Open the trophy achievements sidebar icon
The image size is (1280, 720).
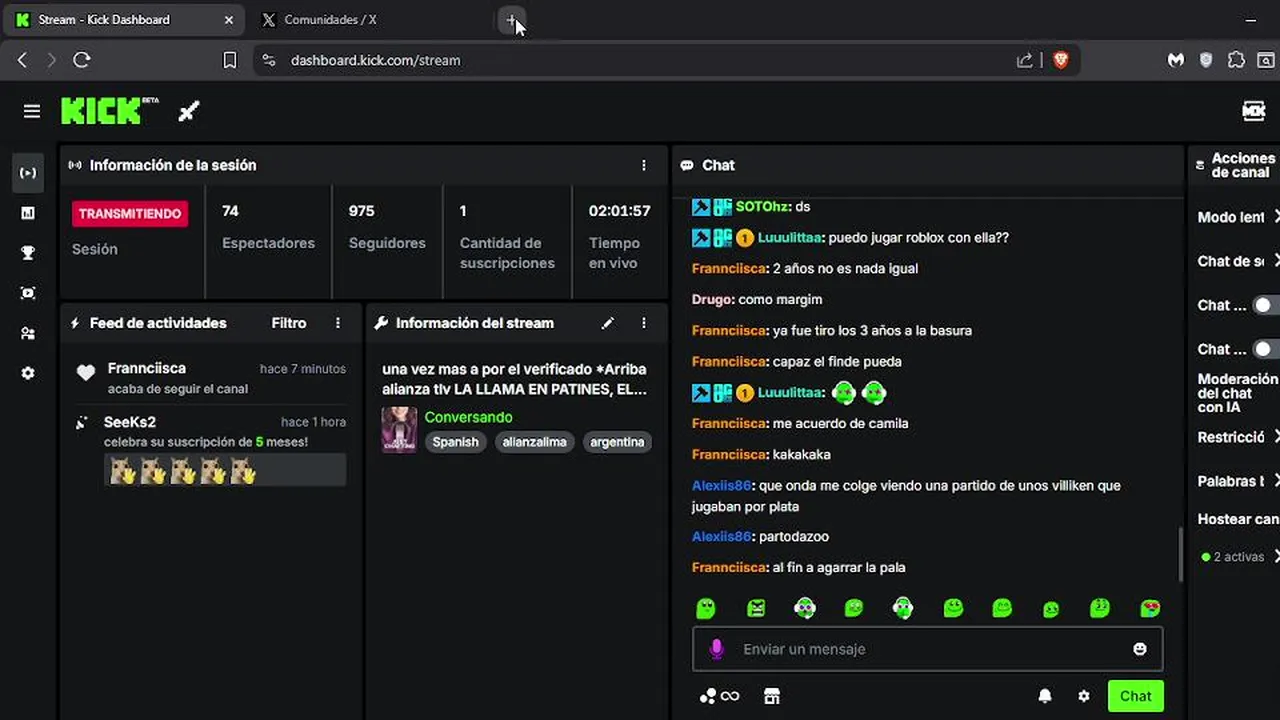[28, 253]
